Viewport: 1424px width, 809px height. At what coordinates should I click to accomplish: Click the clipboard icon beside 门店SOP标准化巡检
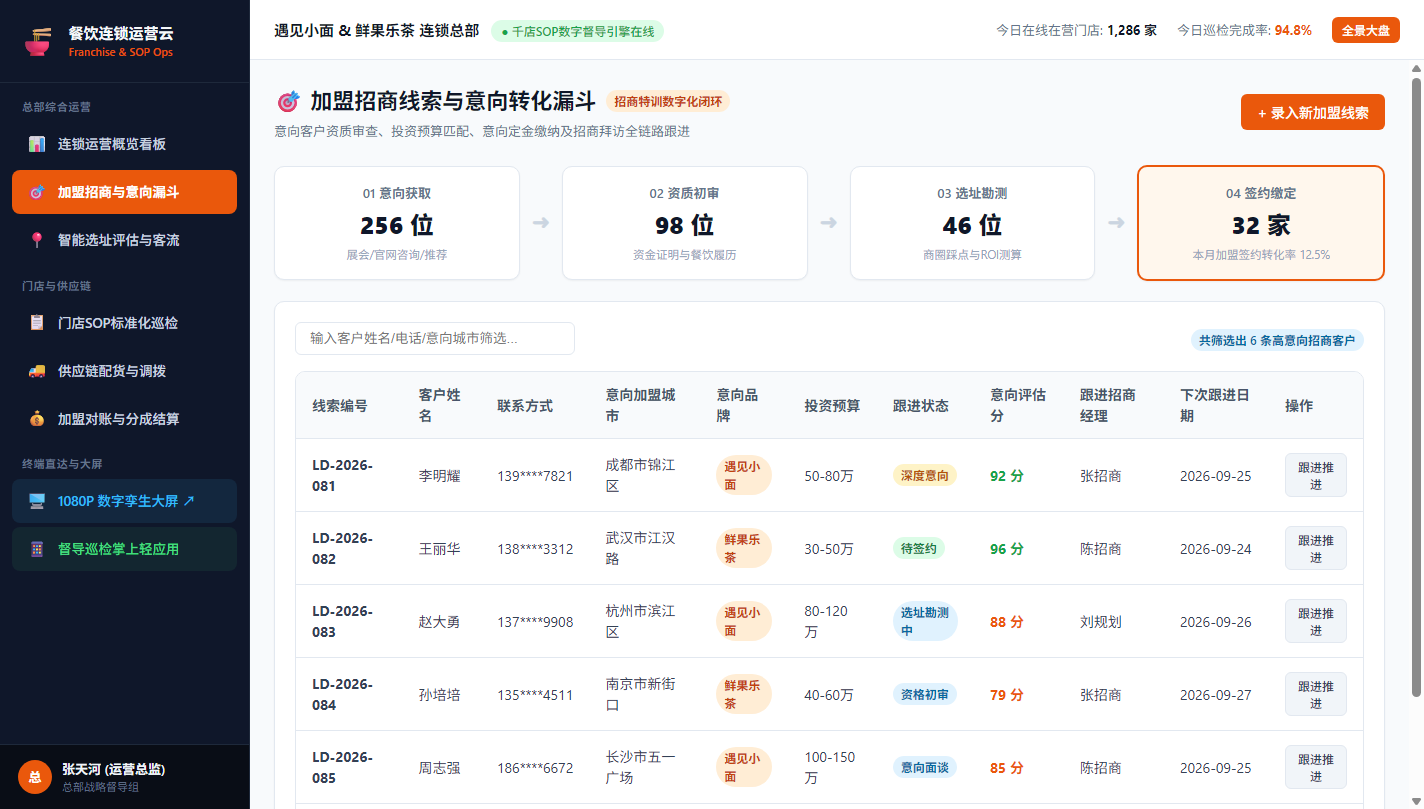[x=37, y=323]
